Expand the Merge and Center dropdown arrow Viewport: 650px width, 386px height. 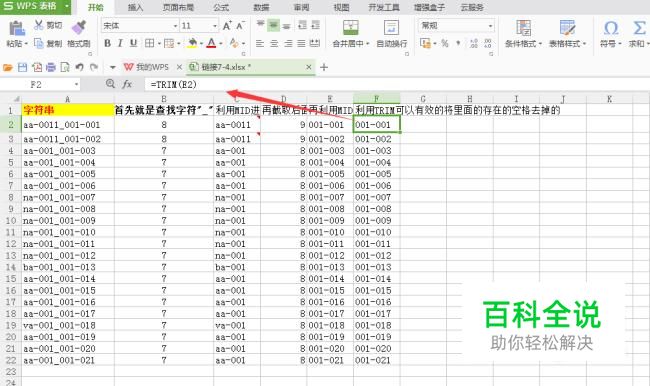(x=367, y=44)
